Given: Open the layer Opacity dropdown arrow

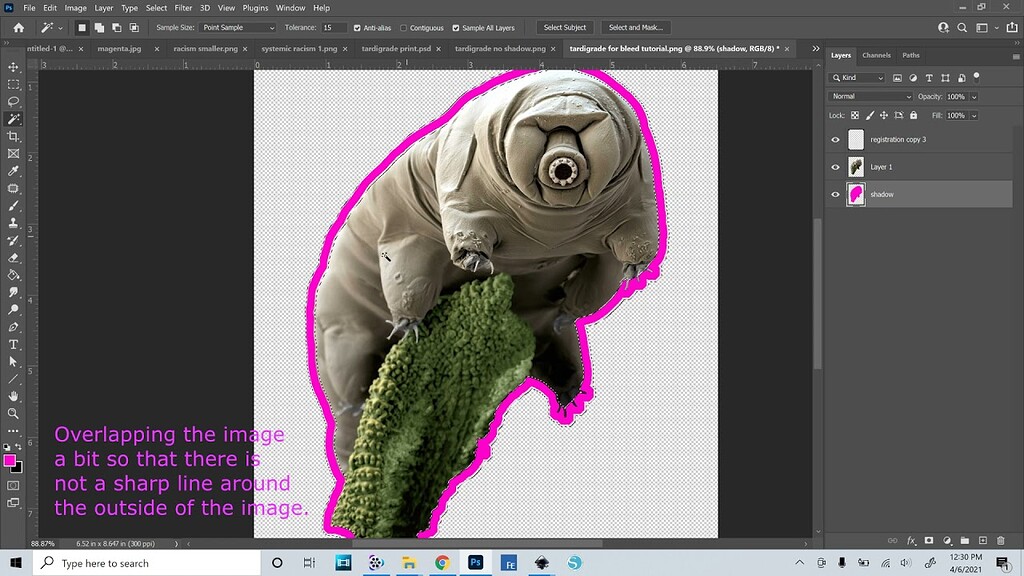Looking at the screenshot, I should coord(974,97).
